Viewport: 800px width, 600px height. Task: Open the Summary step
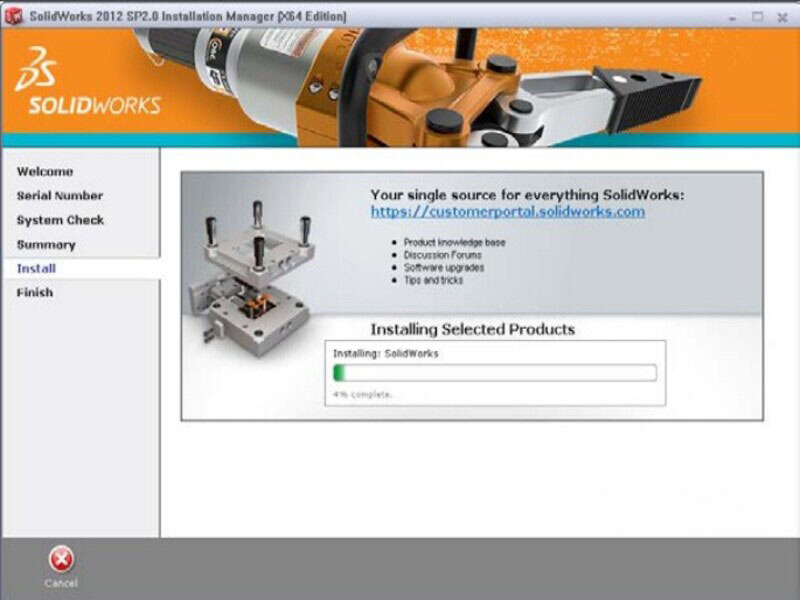(46, 244)
